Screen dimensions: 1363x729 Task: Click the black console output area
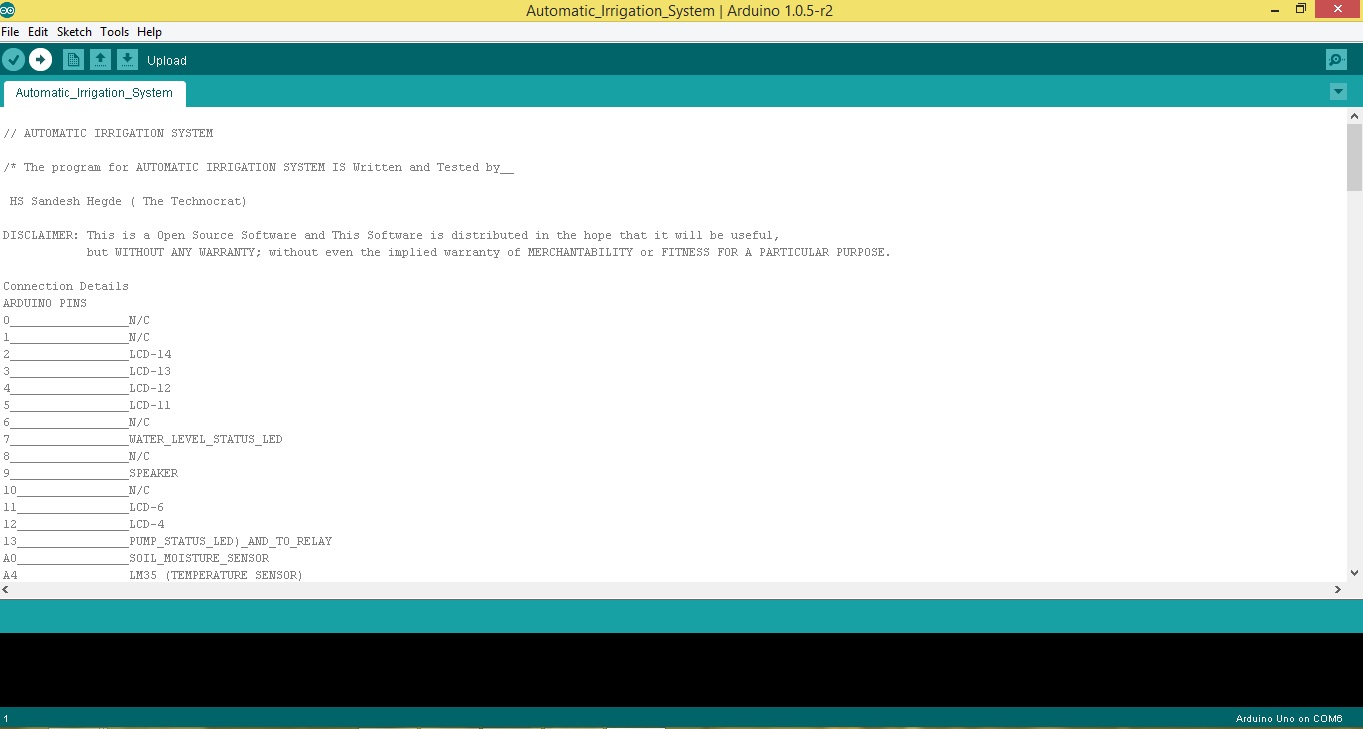pos(681,670)
